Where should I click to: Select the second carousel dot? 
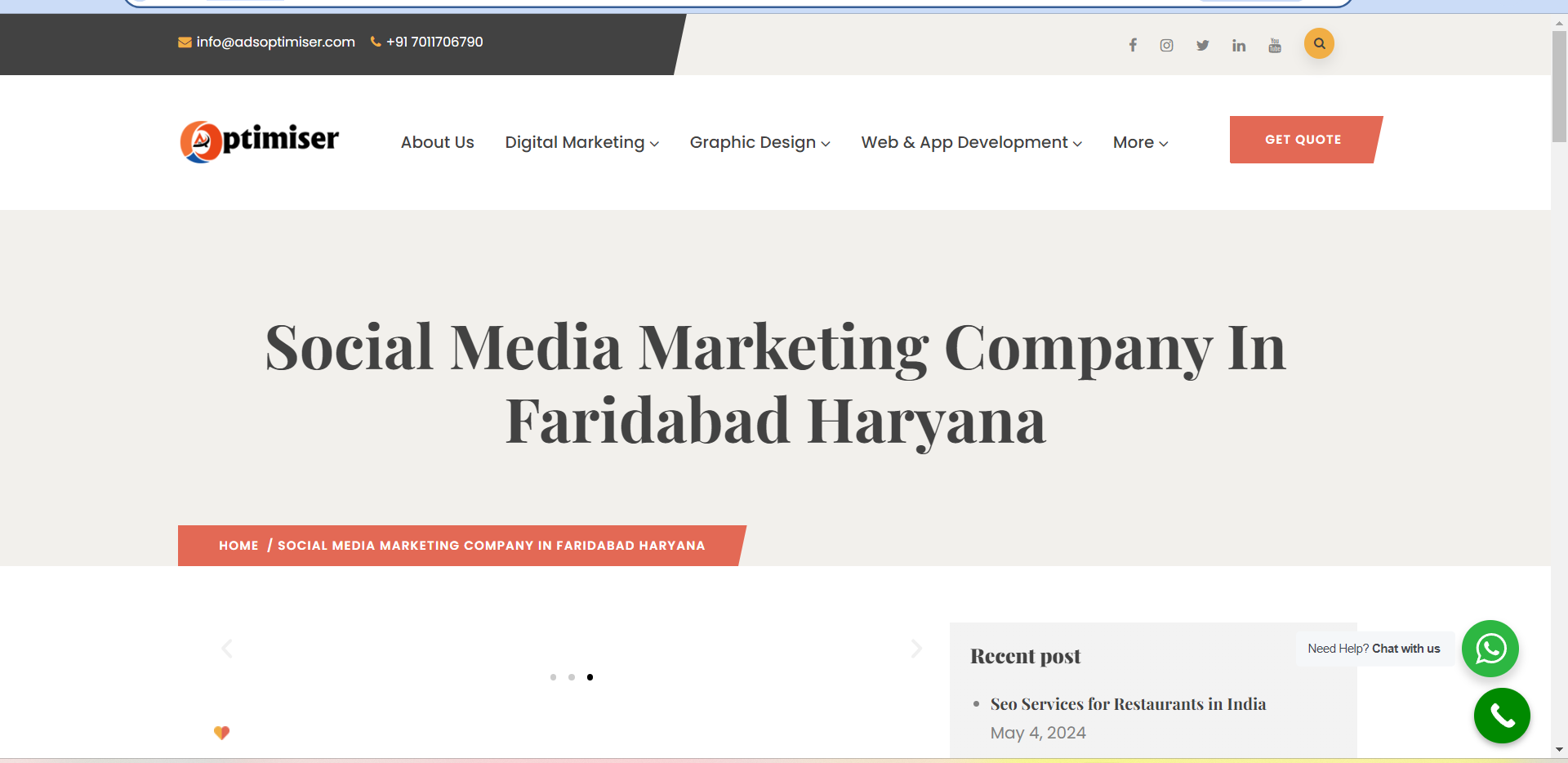click(572, 677)
